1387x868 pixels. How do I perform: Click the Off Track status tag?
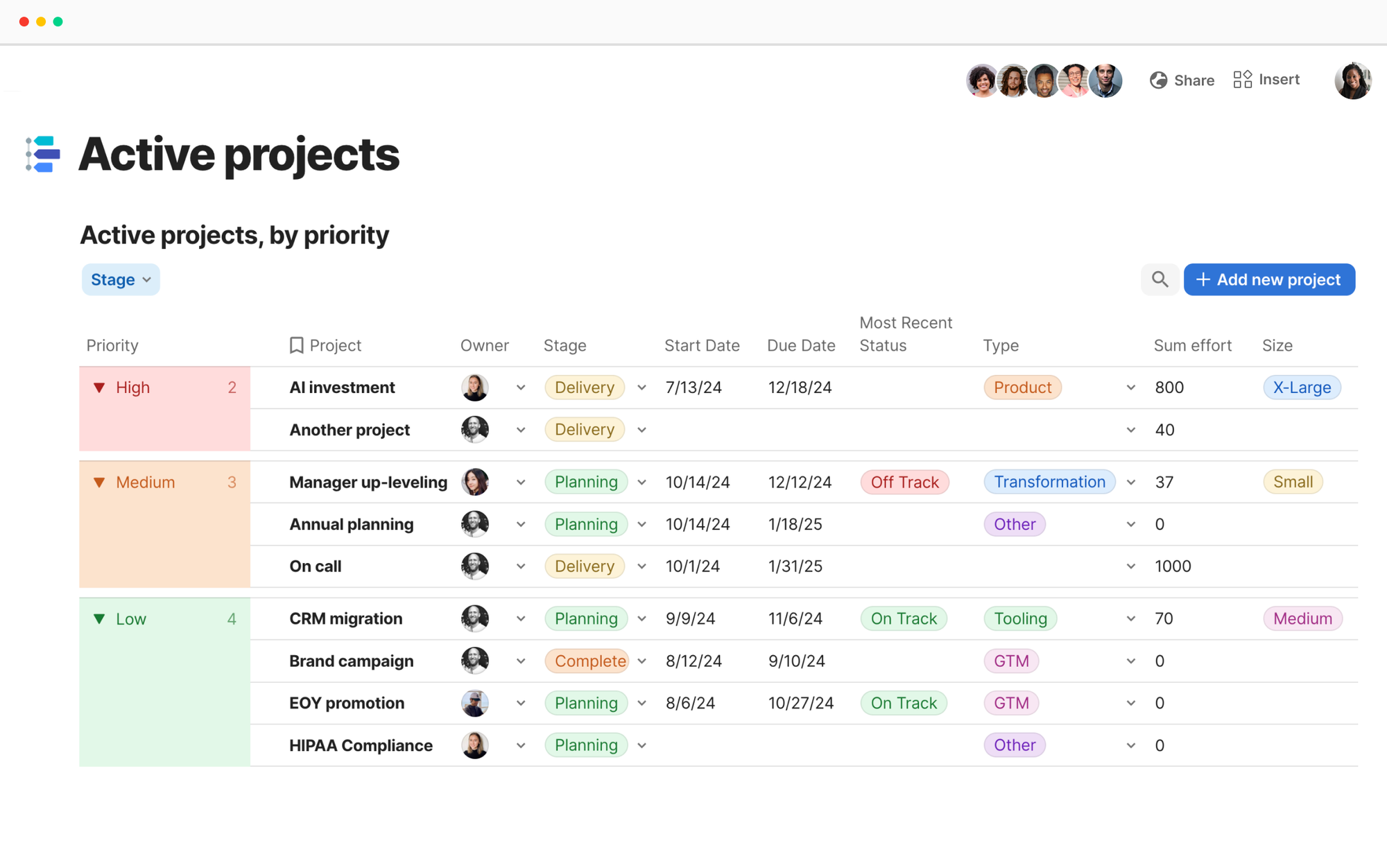tap(904, 483)
